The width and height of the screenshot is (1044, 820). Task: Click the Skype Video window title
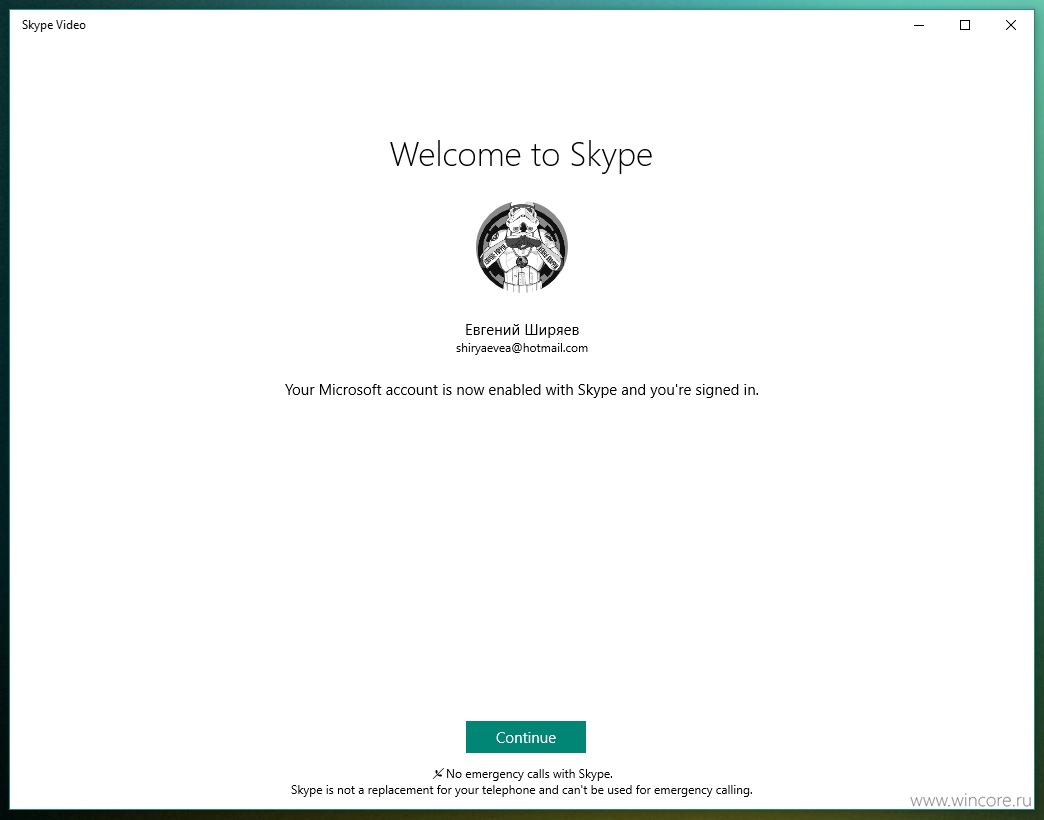coord(54,25)
